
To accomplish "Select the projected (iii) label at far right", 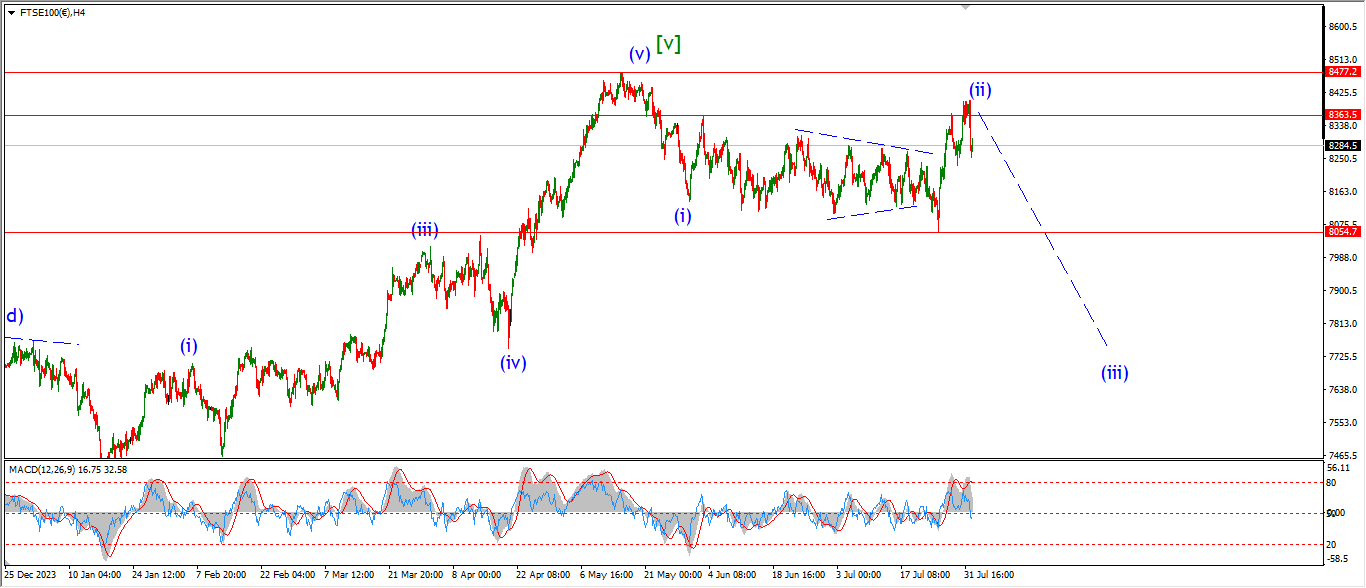I will tap(1114, 373).
